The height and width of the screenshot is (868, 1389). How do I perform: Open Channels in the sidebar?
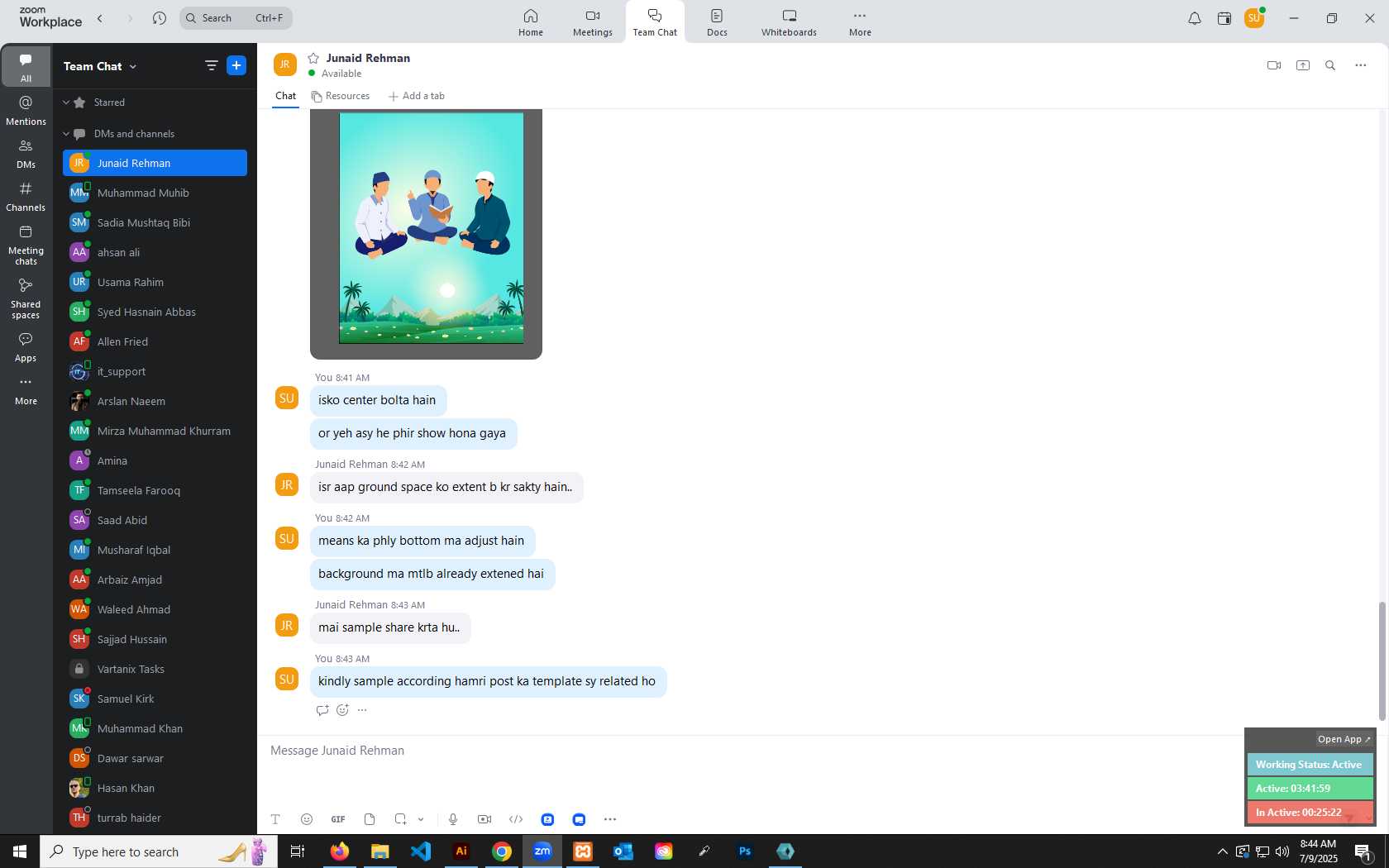coord(26,197)
